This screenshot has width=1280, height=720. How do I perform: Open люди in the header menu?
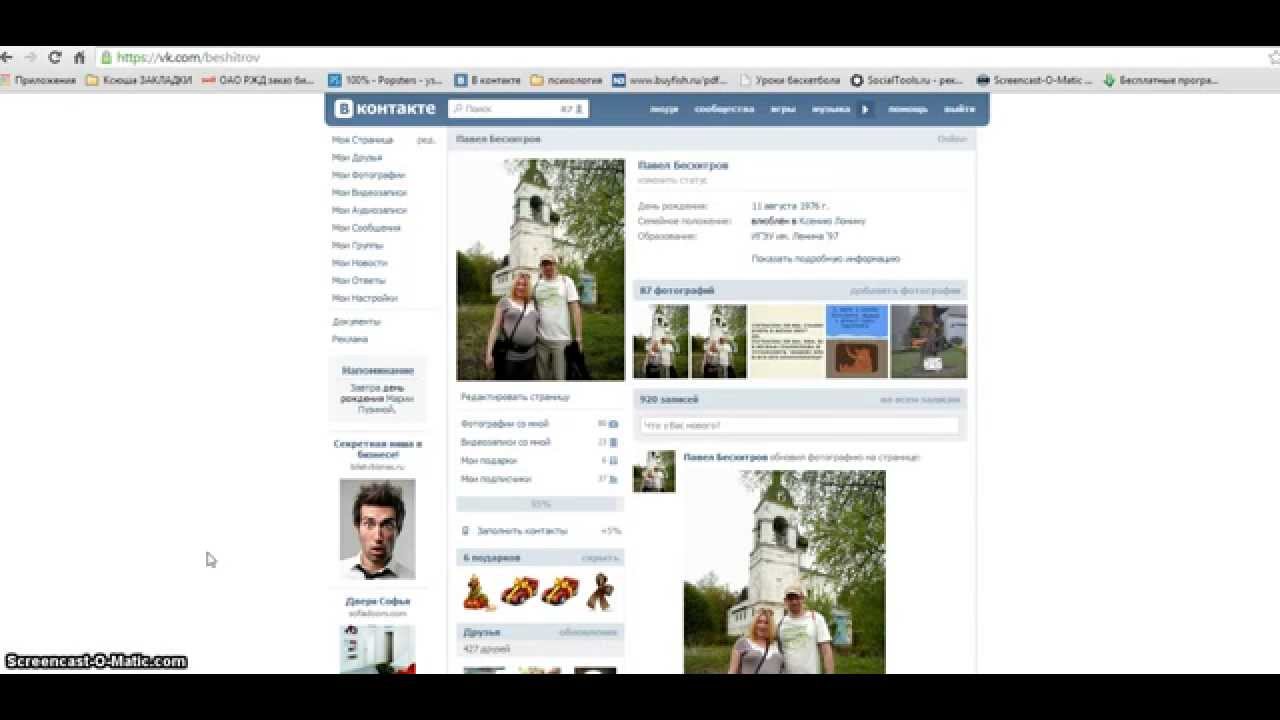tap(663, 109)
